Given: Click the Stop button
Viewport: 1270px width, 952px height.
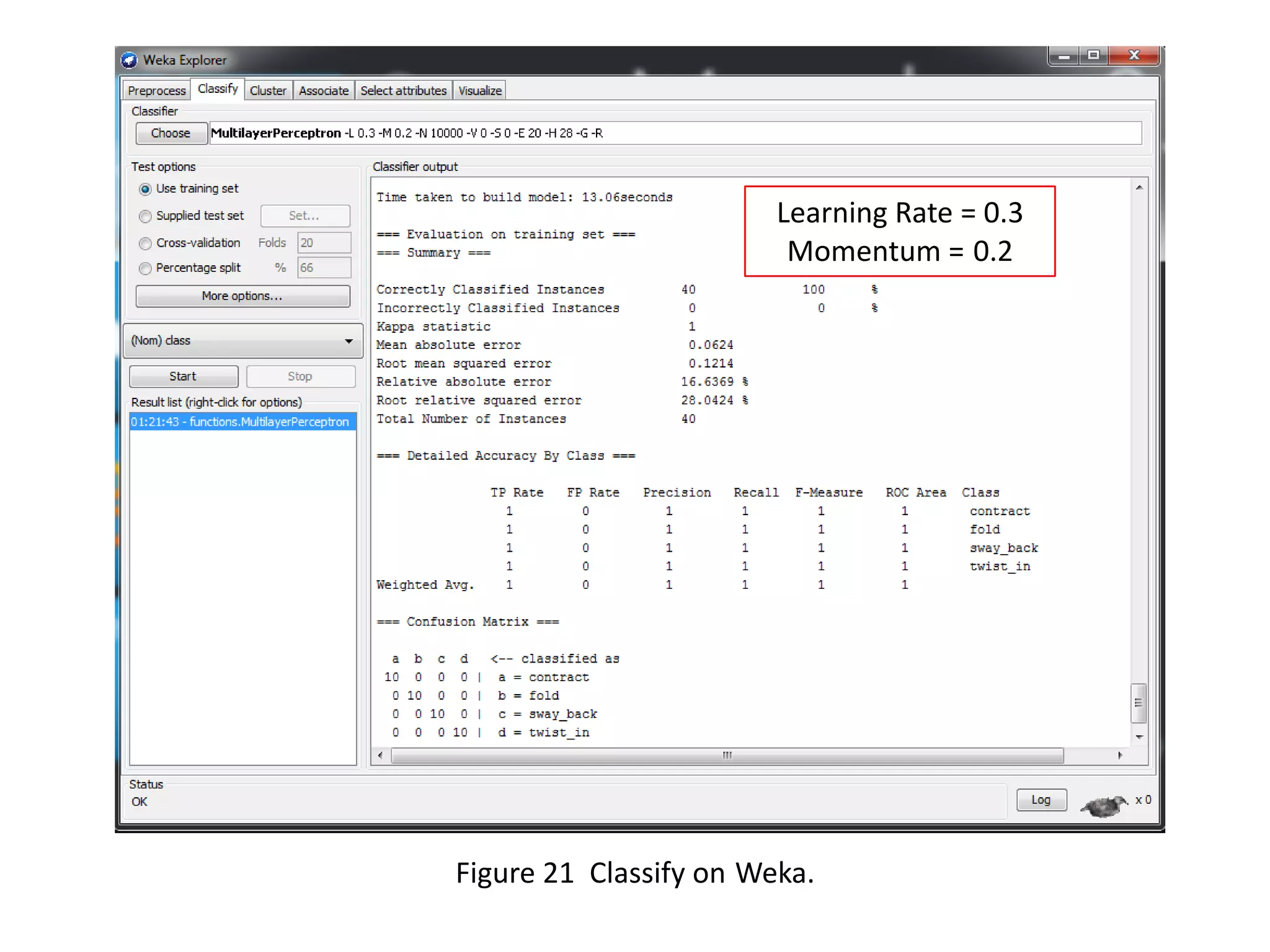Looking at the screenshot, I should (301, 377).
